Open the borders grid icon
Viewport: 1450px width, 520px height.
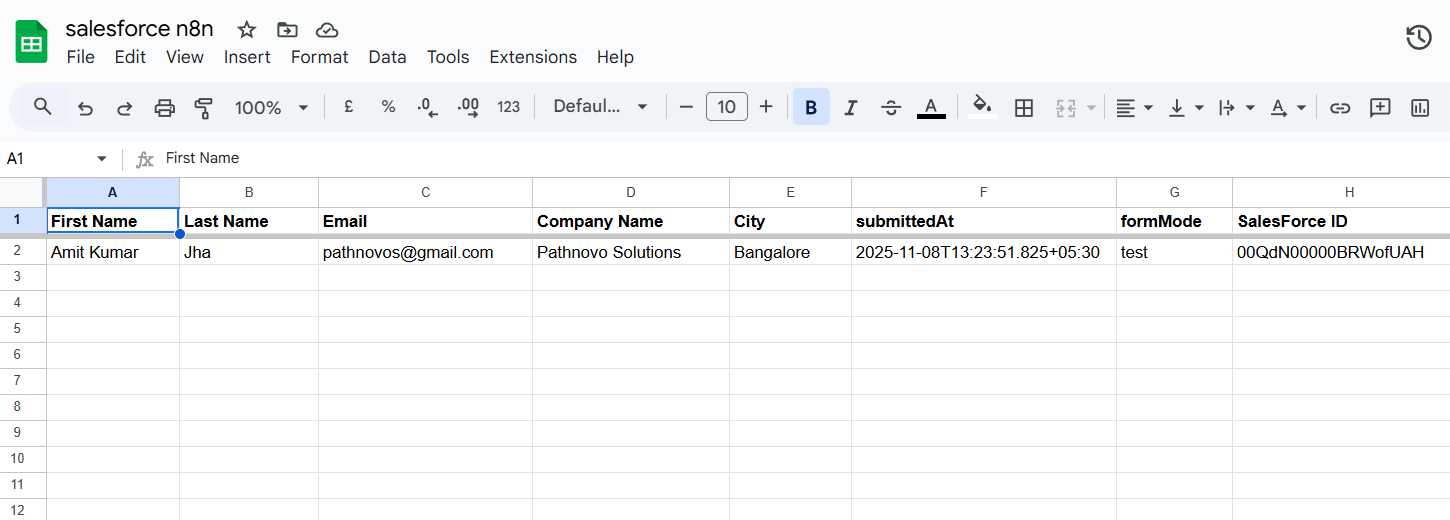(1023, 107)
